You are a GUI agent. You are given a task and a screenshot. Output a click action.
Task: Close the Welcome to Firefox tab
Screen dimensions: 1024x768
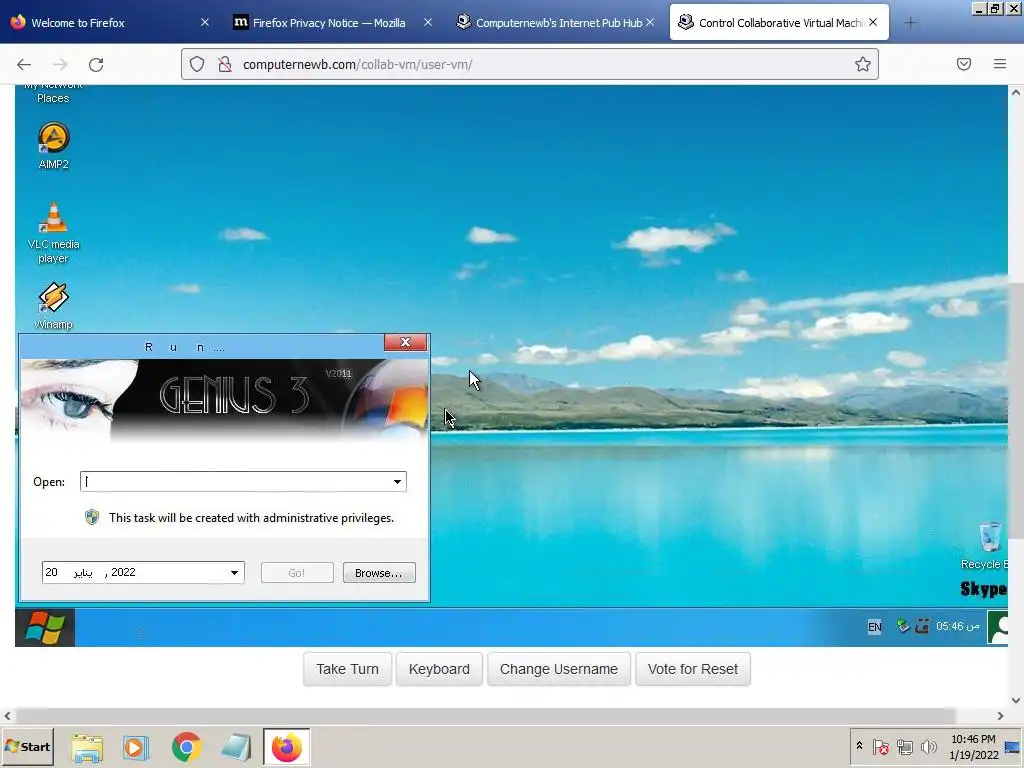[204, 22]
